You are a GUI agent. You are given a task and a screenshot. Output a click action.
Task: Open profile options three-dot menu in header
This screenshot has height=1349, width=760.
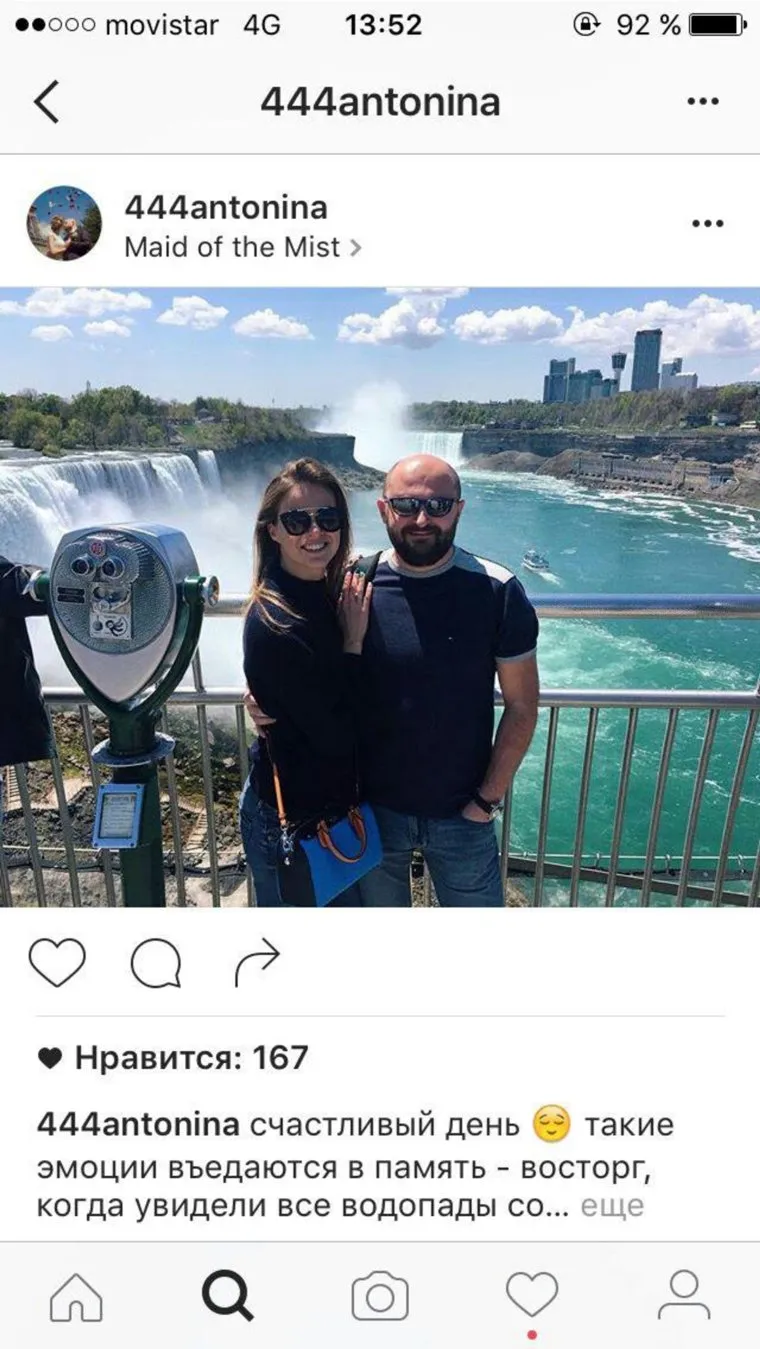click(703, 102)
